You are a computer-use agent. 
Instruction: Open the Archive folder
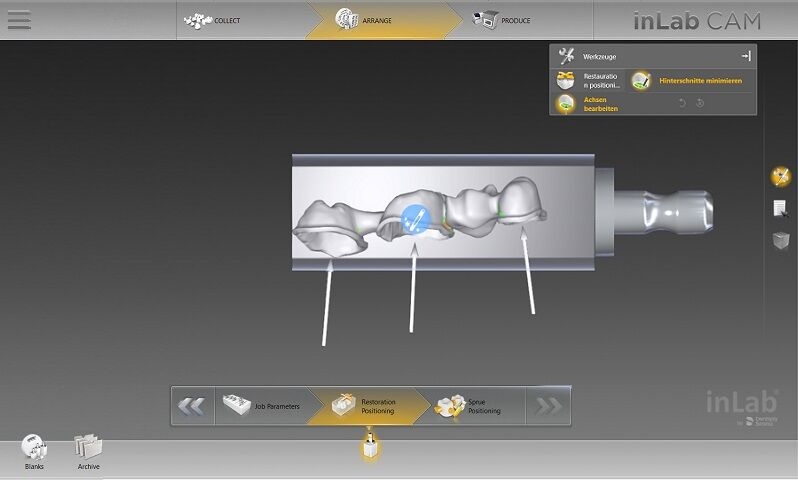click(88, 451)
